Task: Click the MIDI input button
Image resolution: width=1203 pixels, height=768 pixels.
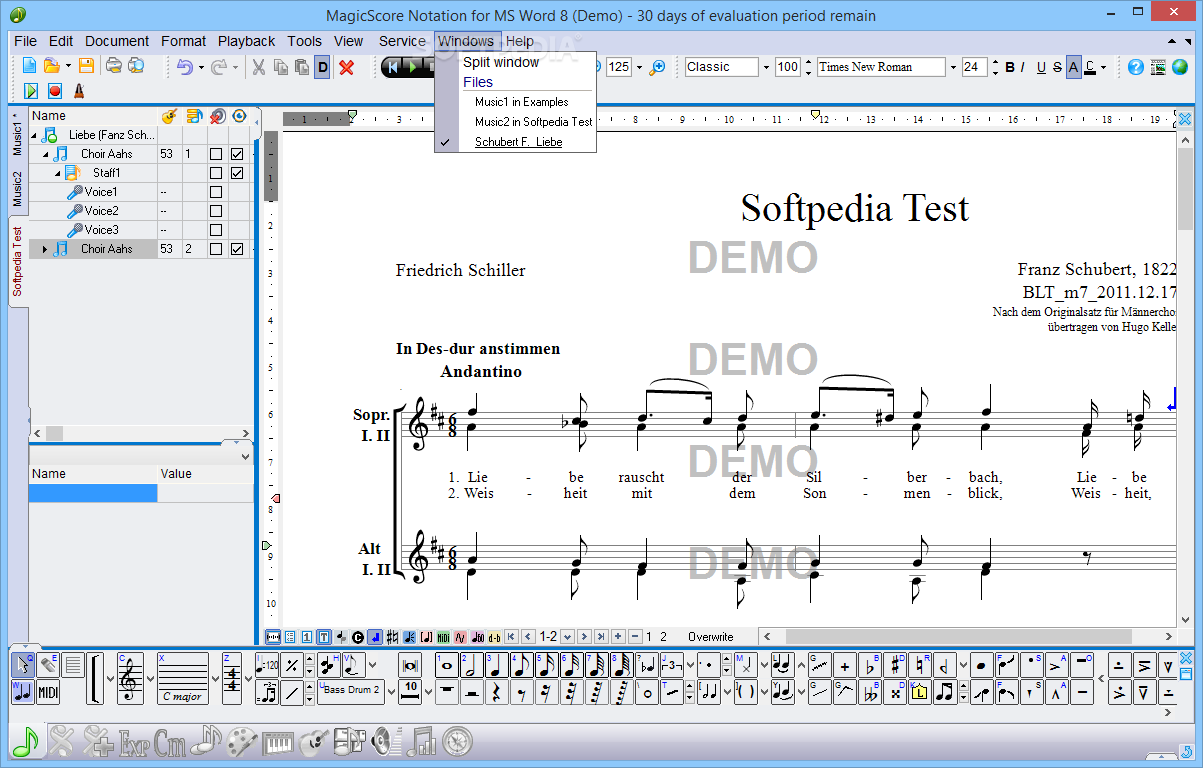Action: pos(48,692)
